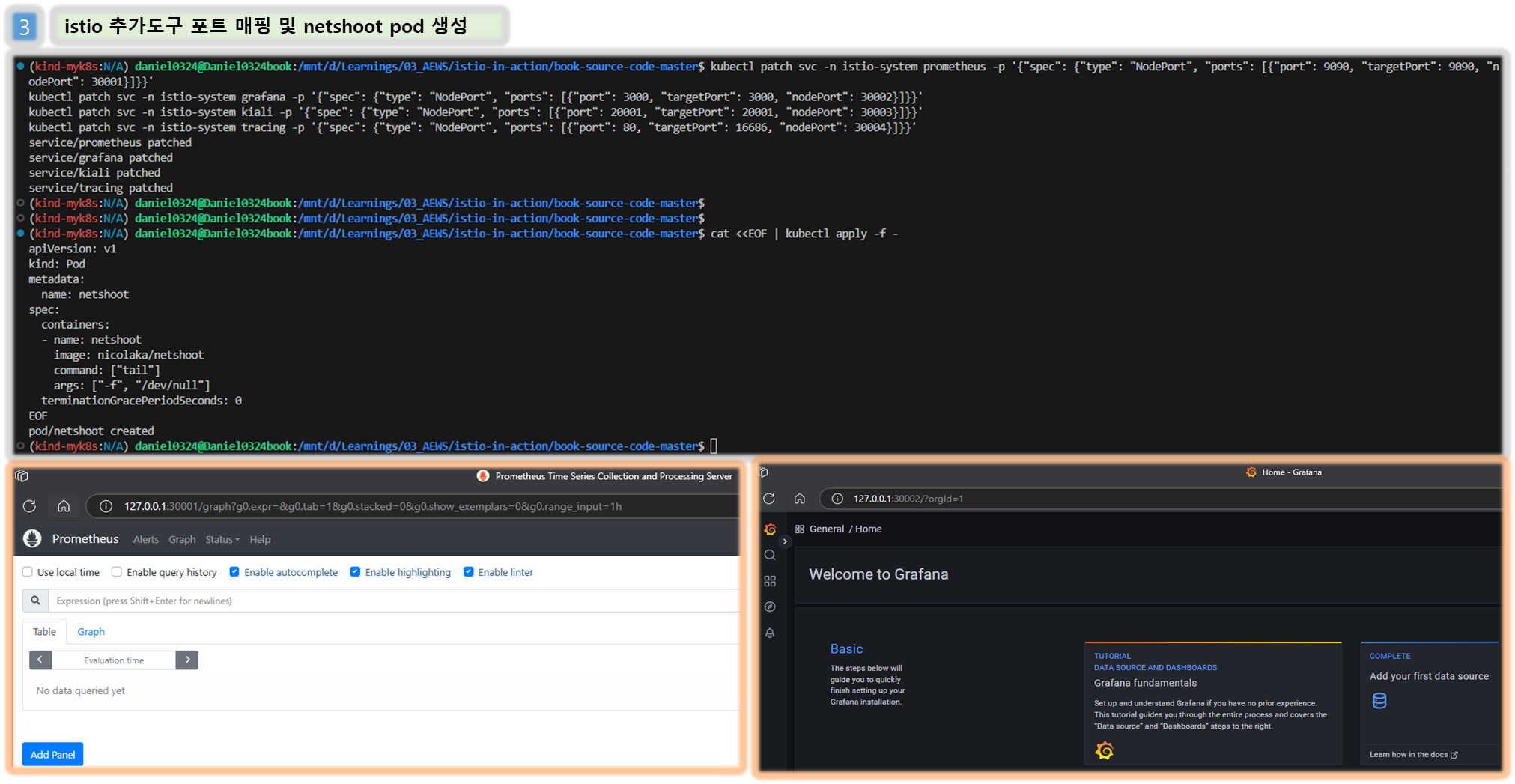The width and height of the screenshot is (1515, 784).
Task: Click 'terminationGracePeriodSeconds: 0' terminal line
Action: [142, 401]
